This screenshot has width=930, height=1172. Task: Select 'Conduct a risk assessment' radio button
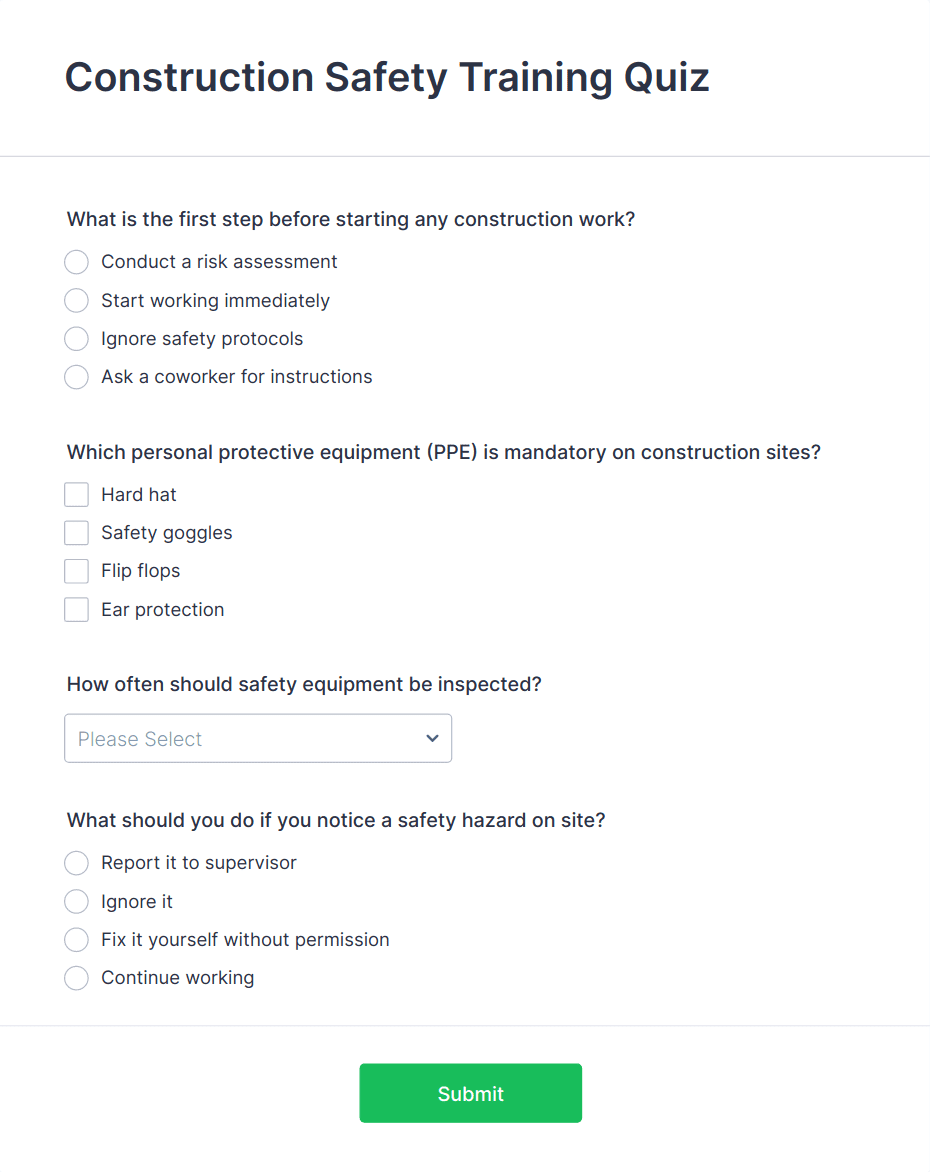tap(76, 262)
